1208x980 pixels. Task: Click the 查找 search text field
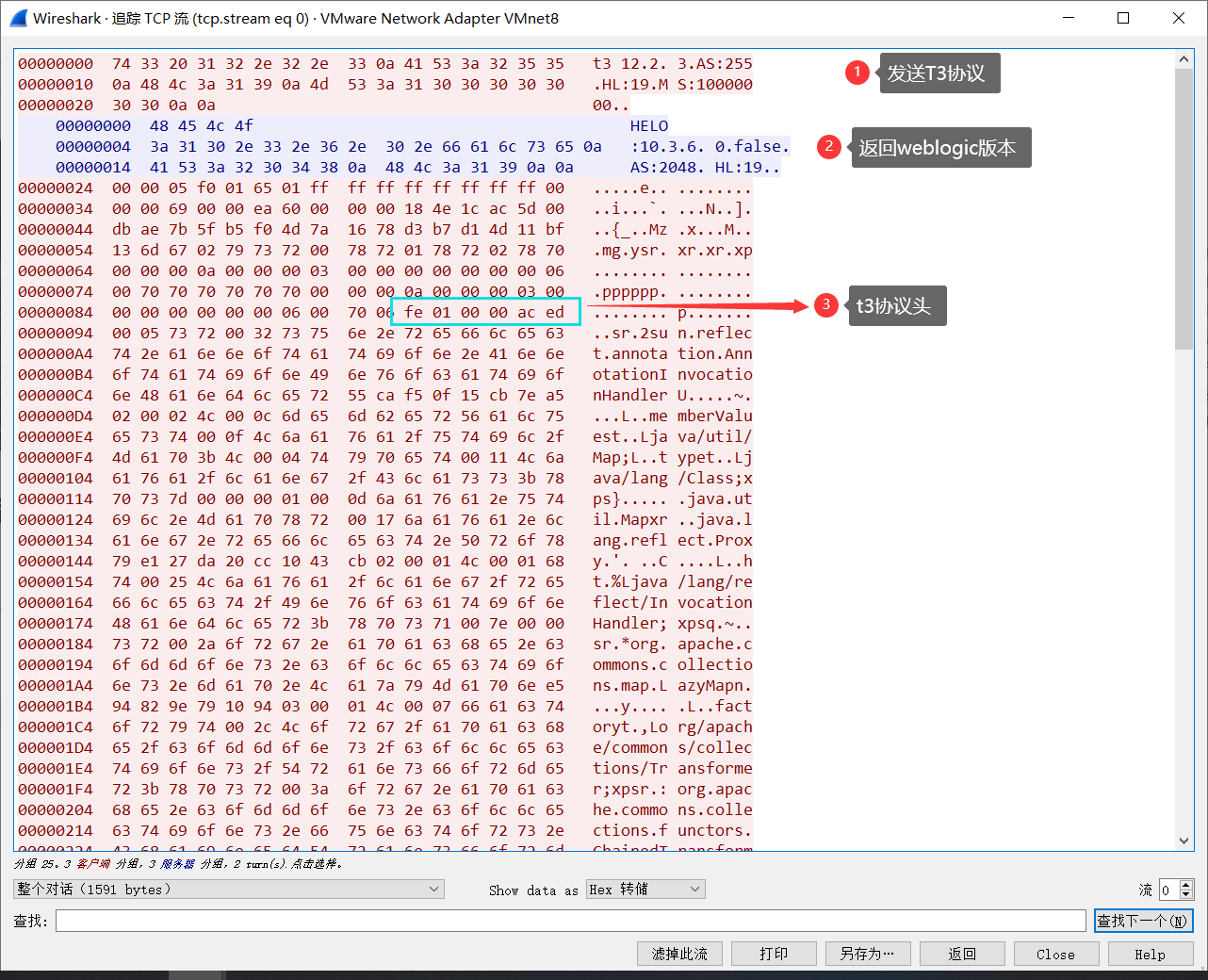tap(571, 921)
